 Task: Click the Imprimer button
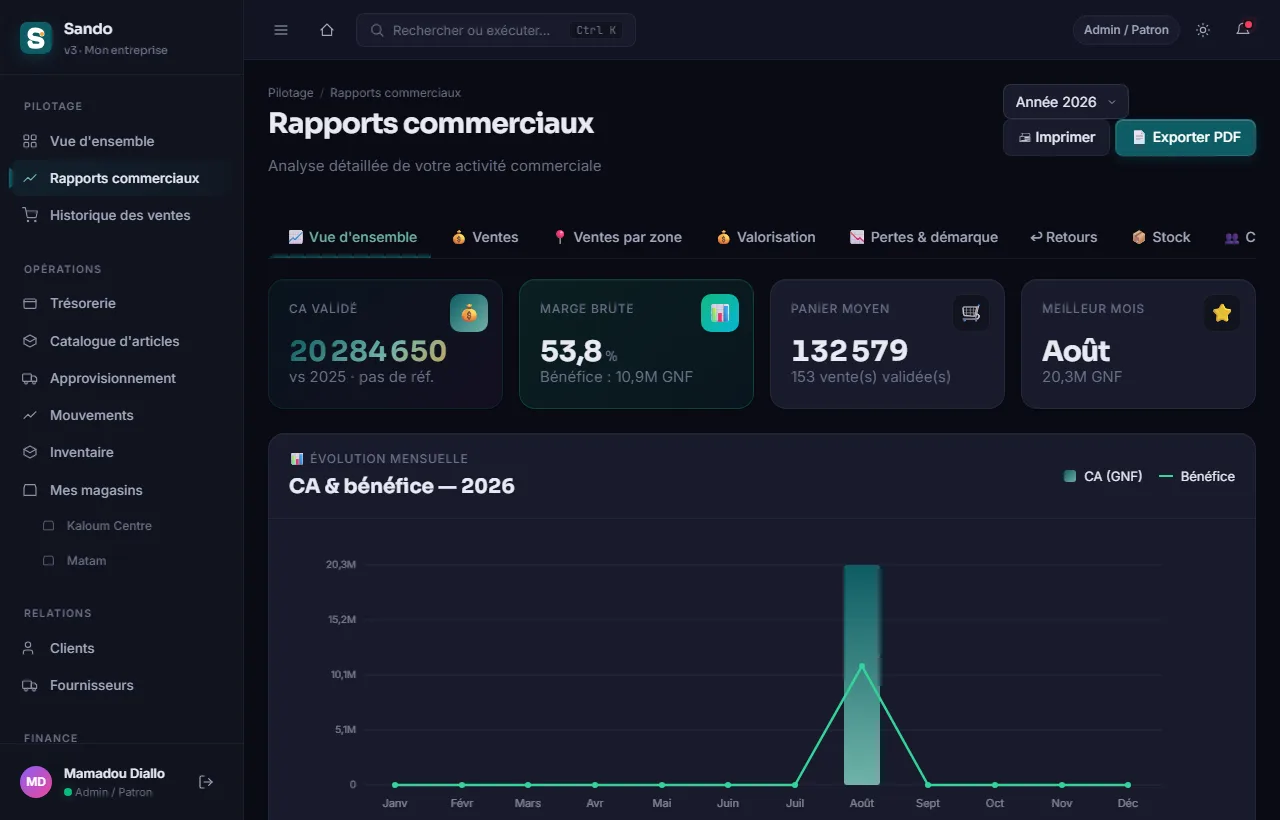click(x=1056, y=137)
